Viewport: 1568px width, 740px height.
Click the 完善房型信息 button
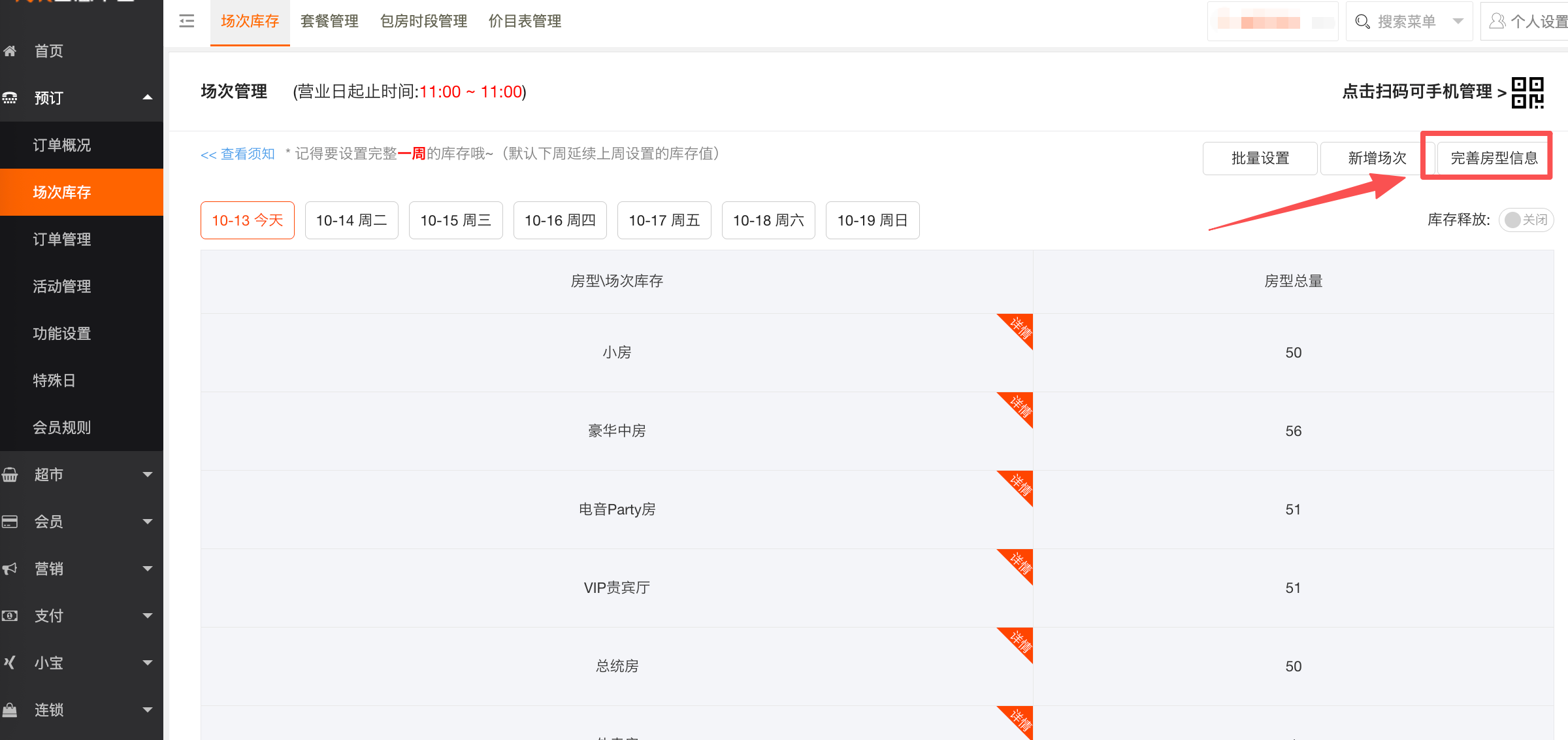click(1494, 158)
